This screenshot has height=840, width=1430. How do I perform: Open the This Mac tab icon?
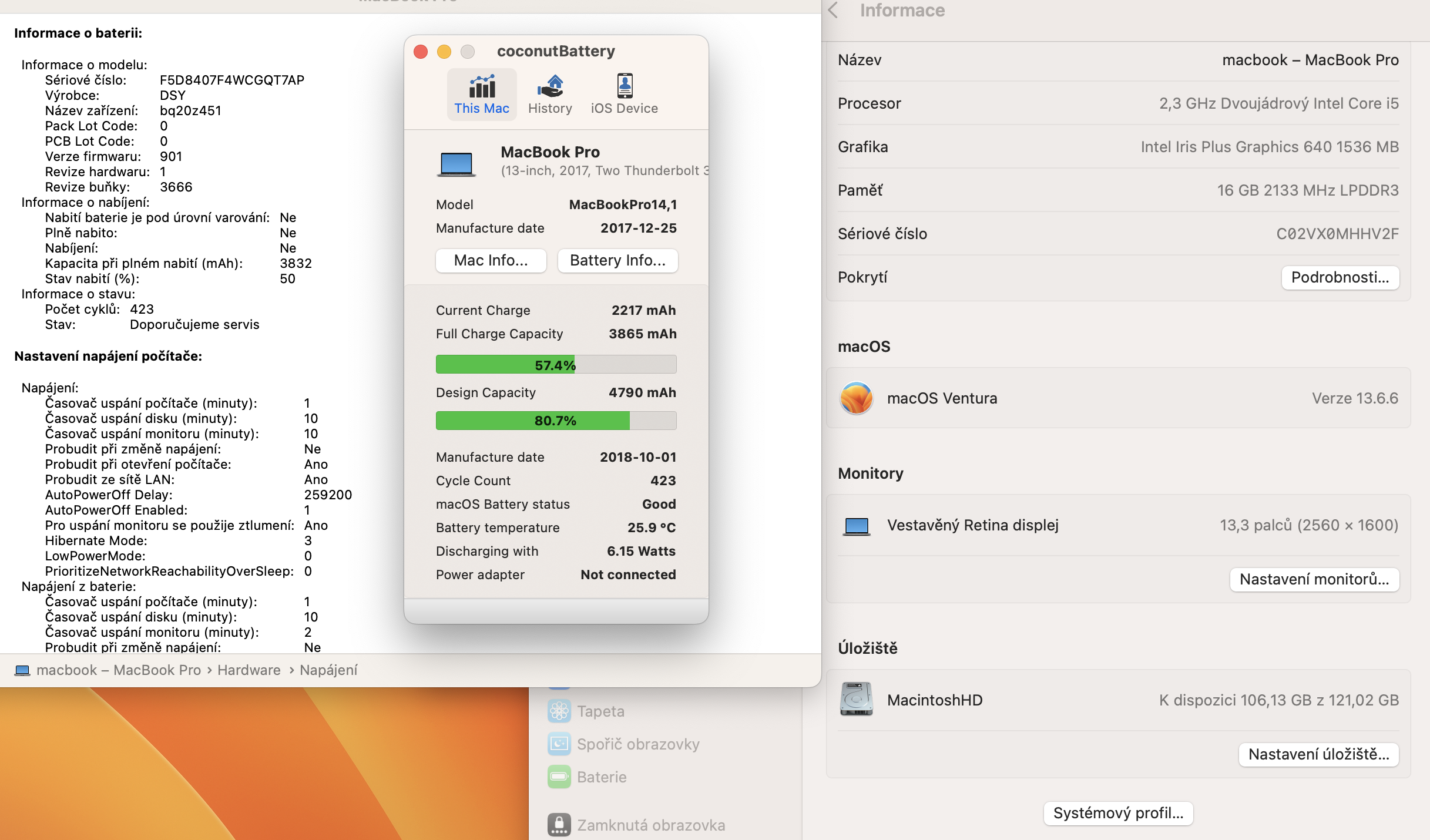[x=482, y=88]
